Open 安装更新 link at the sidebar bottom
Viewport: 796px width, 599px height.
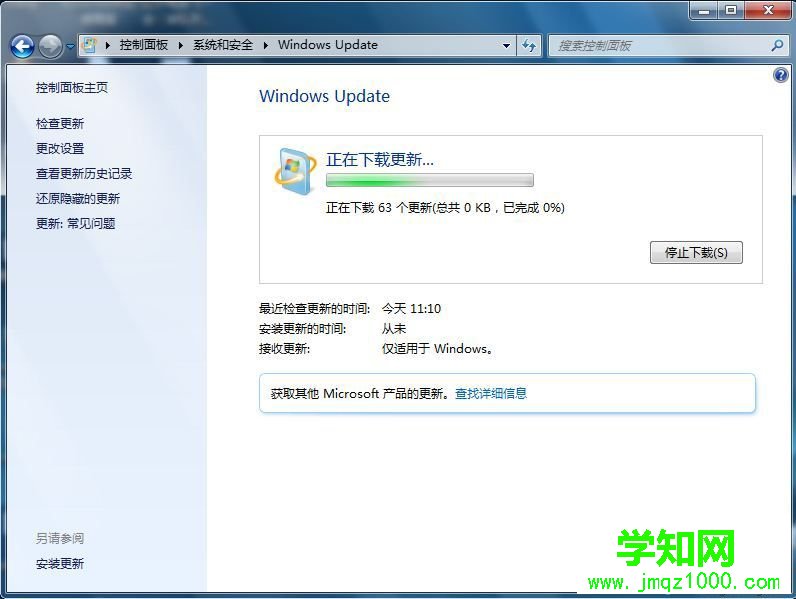point(60,563)
